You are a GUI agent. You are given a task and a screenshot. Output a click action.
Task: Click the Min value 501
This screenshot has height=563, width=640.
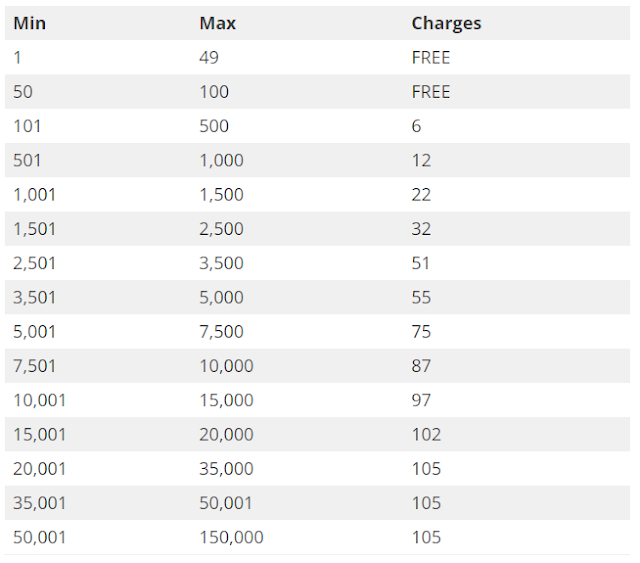point(27,160)
